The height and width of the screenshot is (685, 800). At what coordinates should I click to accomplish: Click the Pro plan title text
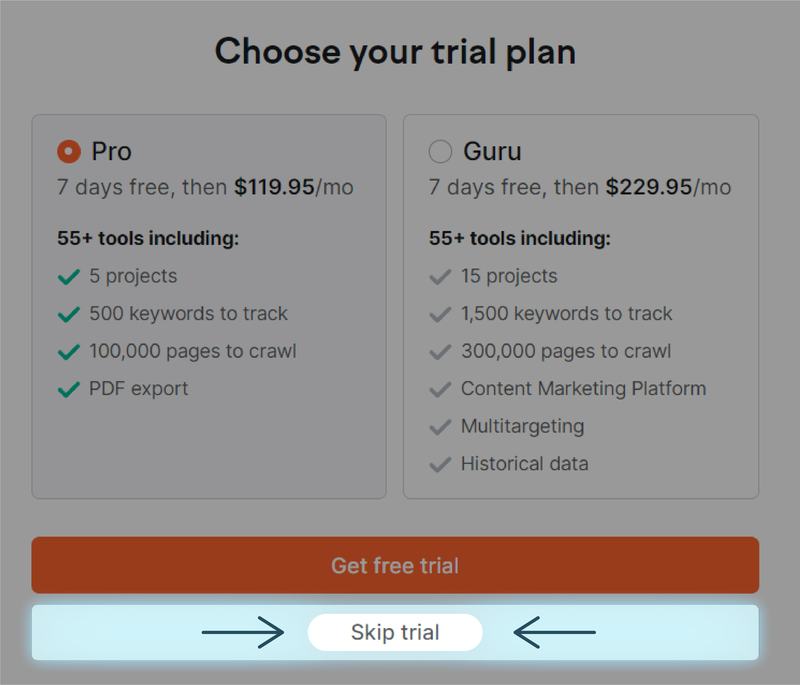pos(111,152)
